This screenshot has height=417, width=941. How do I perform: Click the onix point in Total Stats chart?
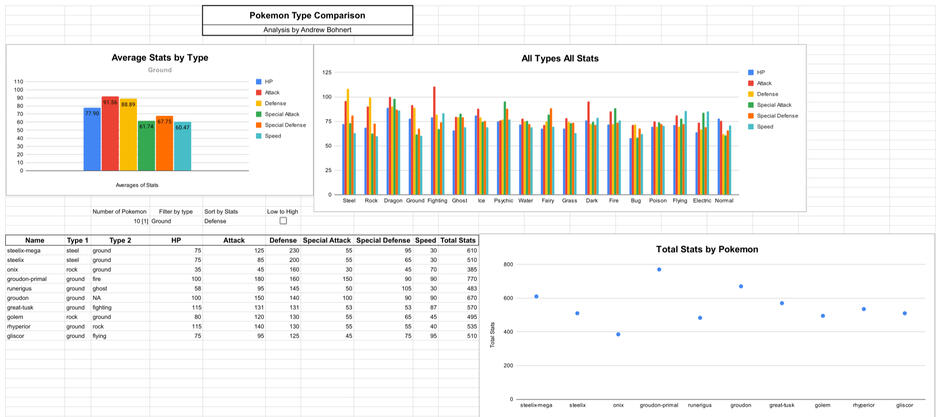618,334
